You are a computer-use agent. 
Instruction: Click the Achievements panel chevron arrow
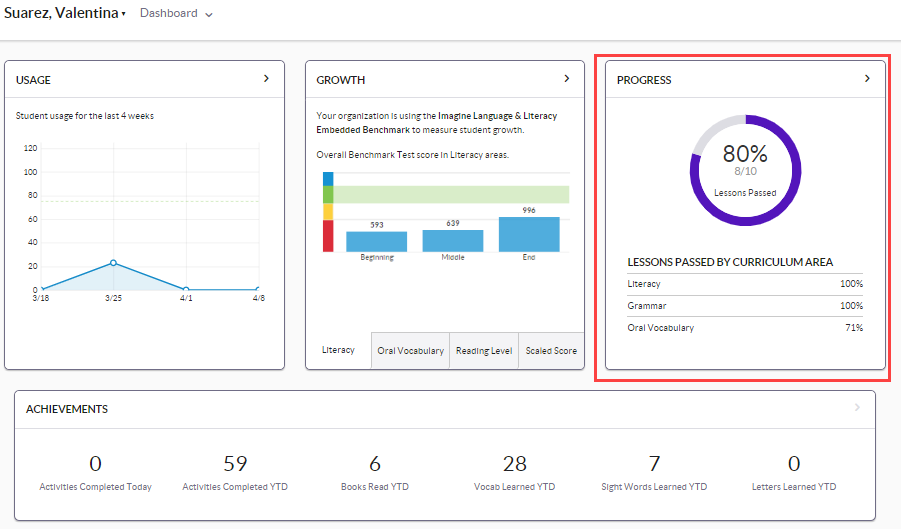pos(857,408)
